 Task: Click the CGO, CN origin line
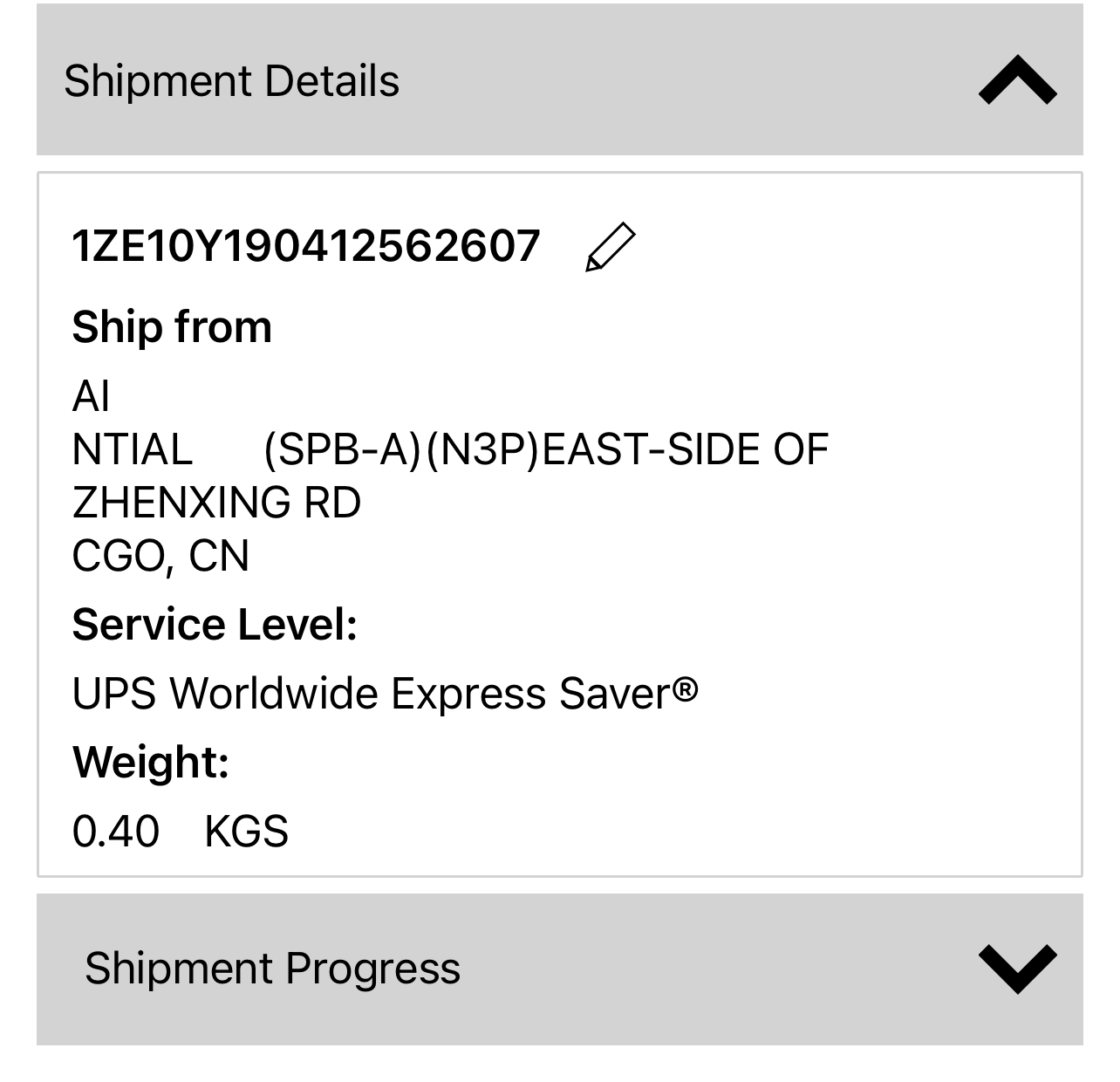click(x=160, y=556)
